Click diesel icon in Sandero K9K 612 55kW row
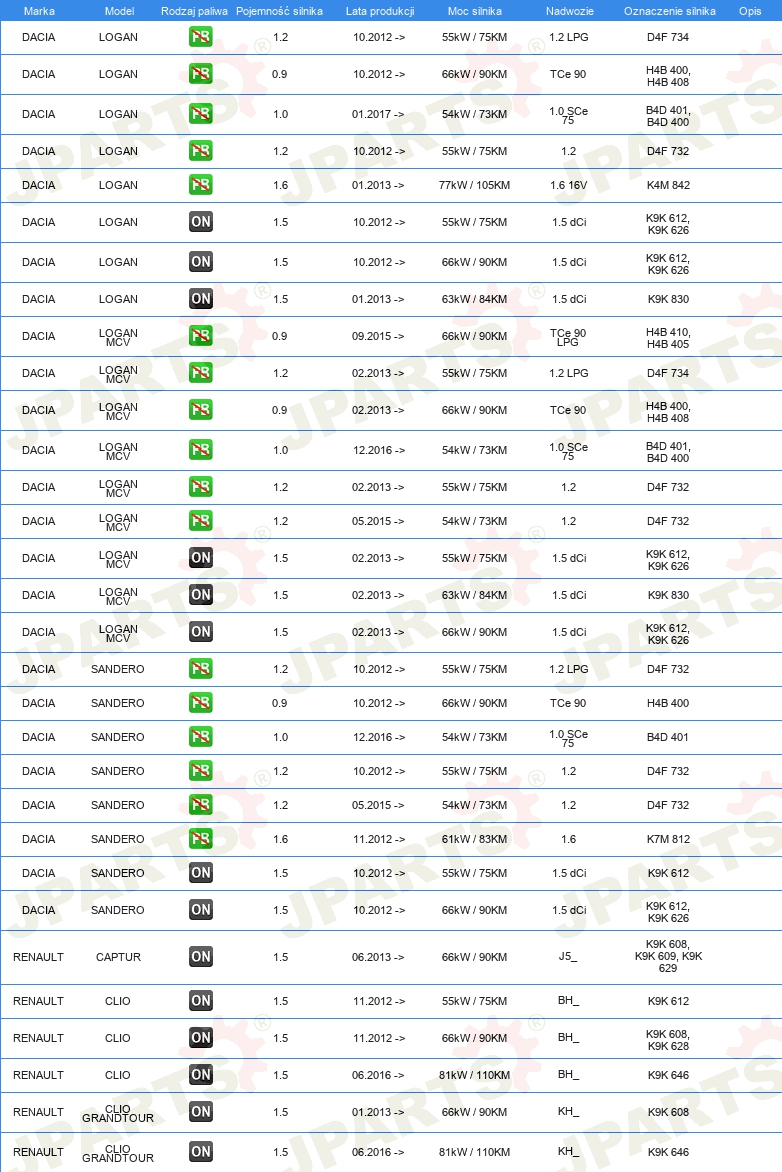The height and width of the screenshot is (1172, 782). (x=200, y=872)
